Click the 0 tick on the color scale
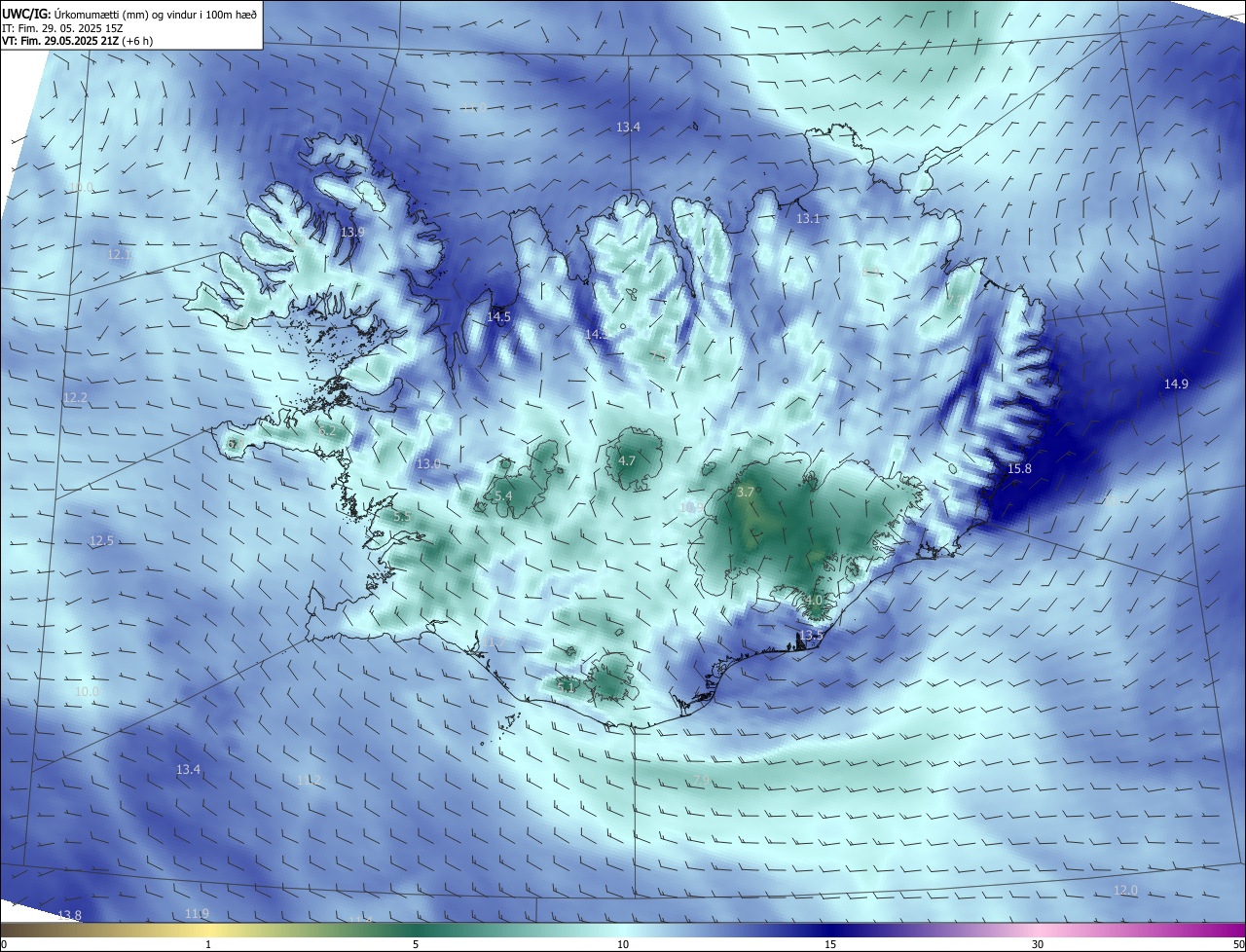Viewport: 1246px width, 952px height. tap(4, 944)
